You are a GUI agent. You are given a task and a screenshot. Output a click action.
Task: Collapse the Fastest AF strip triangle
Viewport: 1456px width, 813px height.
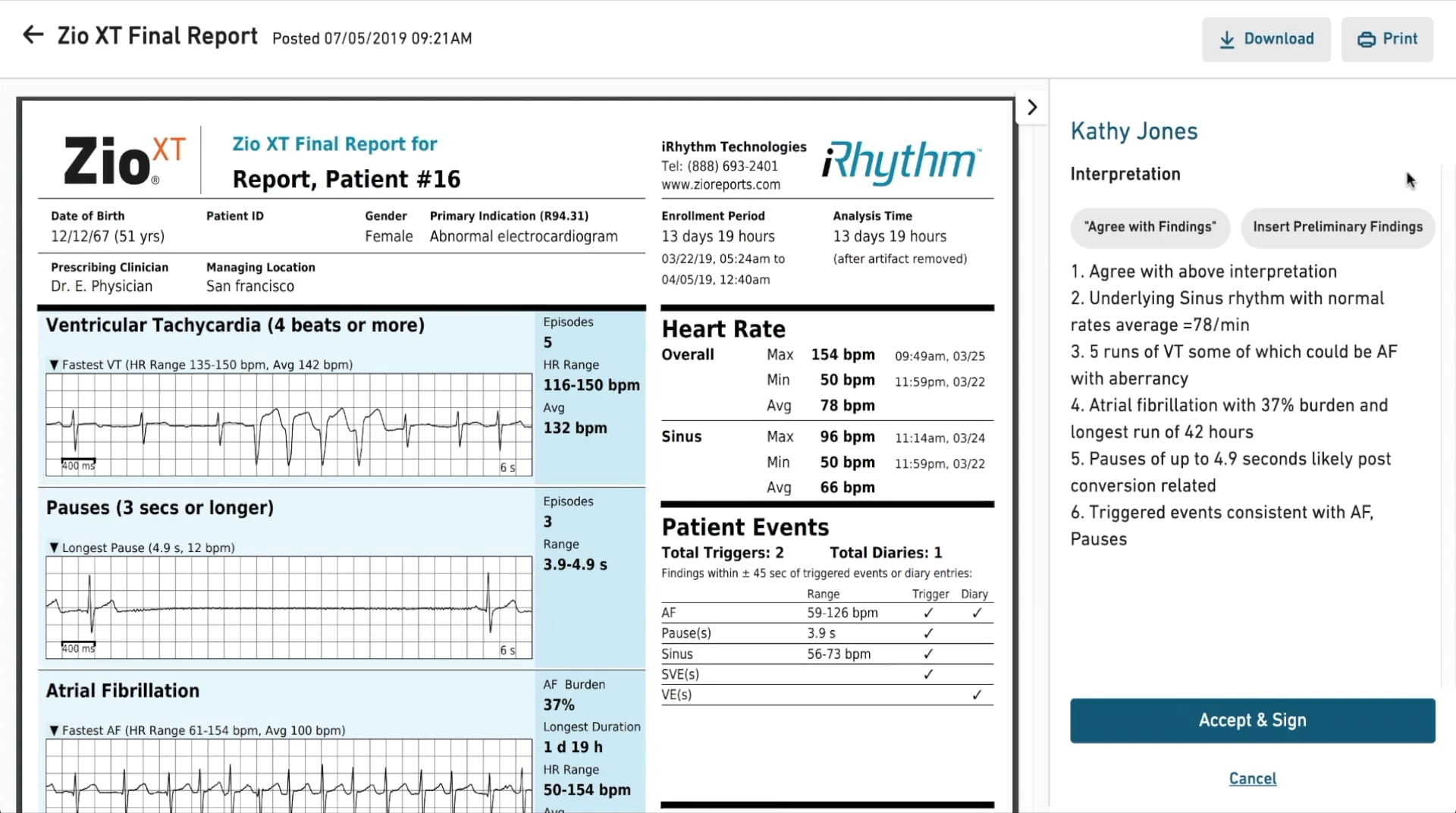click(54, 730)
